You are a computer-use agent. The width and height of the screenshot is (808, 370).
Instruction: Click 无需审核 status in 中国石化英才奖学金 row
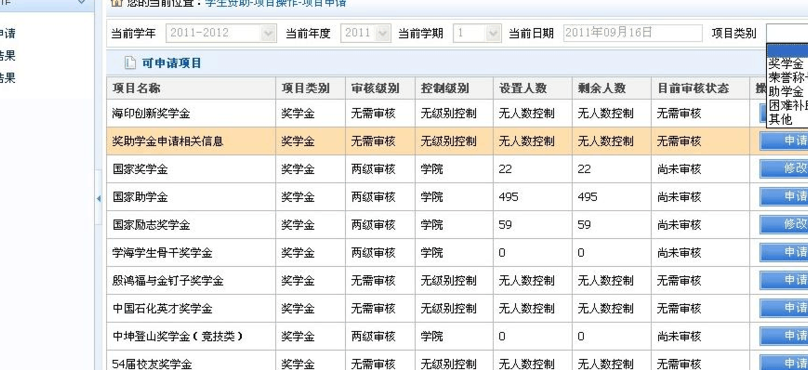(679, 309)
